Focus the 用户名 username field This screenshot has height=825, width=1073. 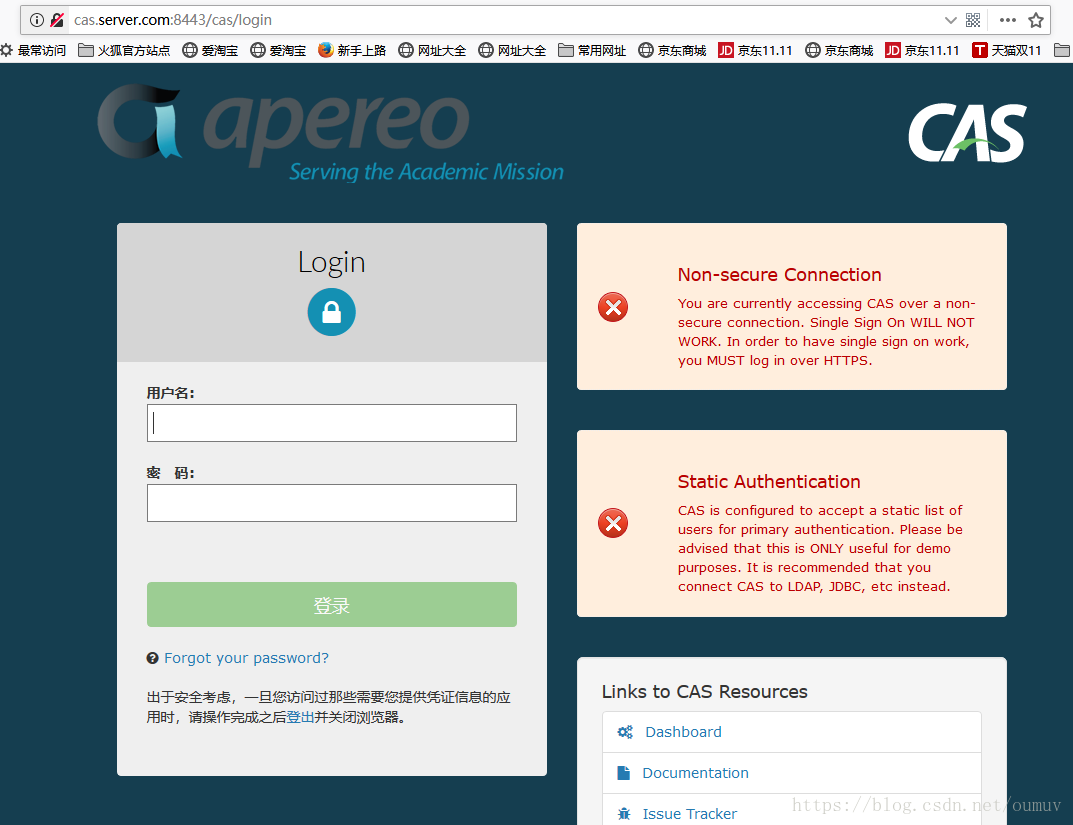pos(332,423)
